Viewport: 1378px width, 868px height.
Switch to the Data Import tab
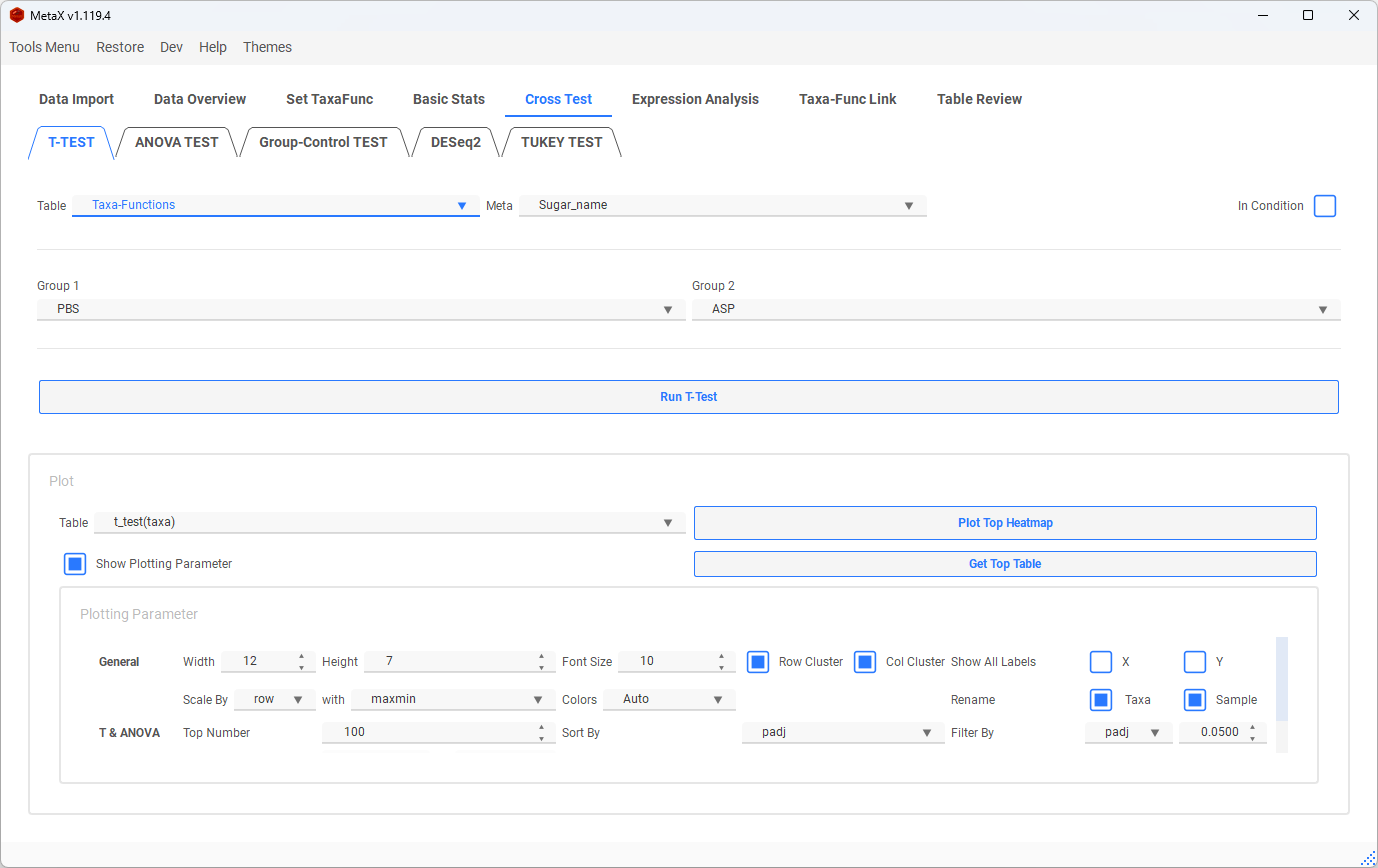pos(76,99)
